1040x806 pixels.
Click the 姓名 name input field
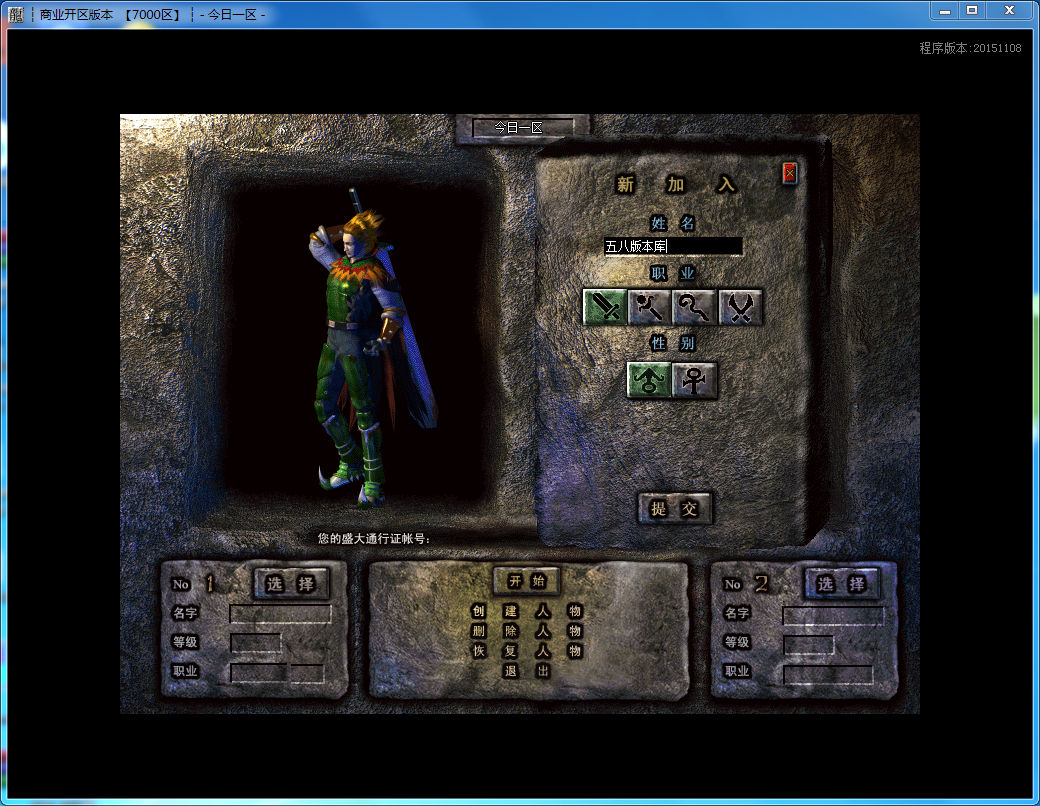click(673, 246)
